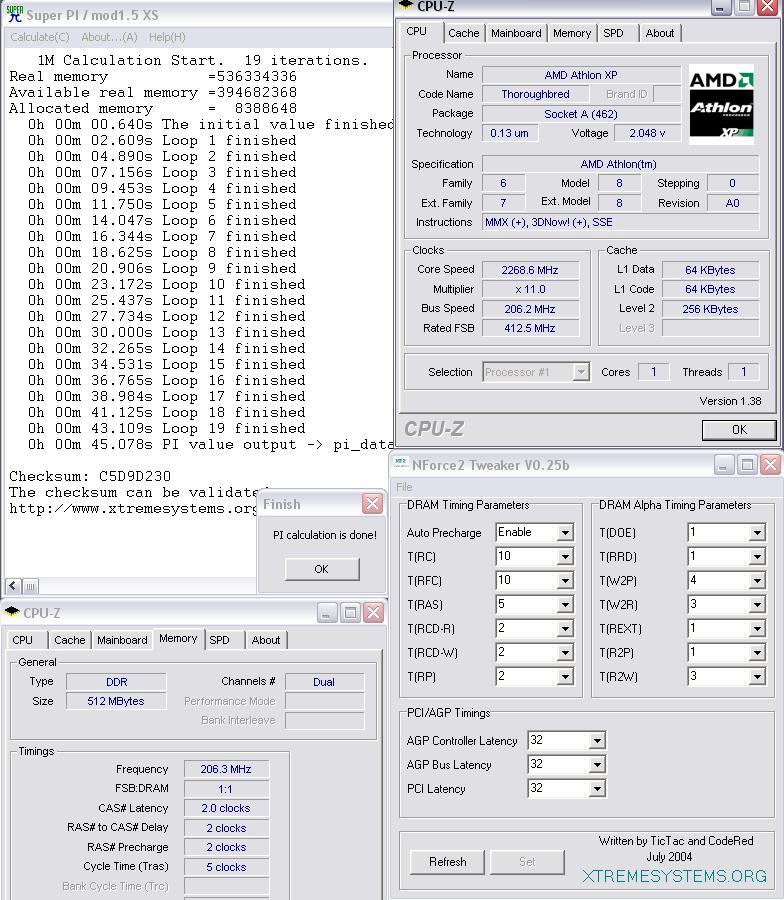784x900 pixels.
Task: Close the lower CPU-Z memory window
Action: pos(373,613)
